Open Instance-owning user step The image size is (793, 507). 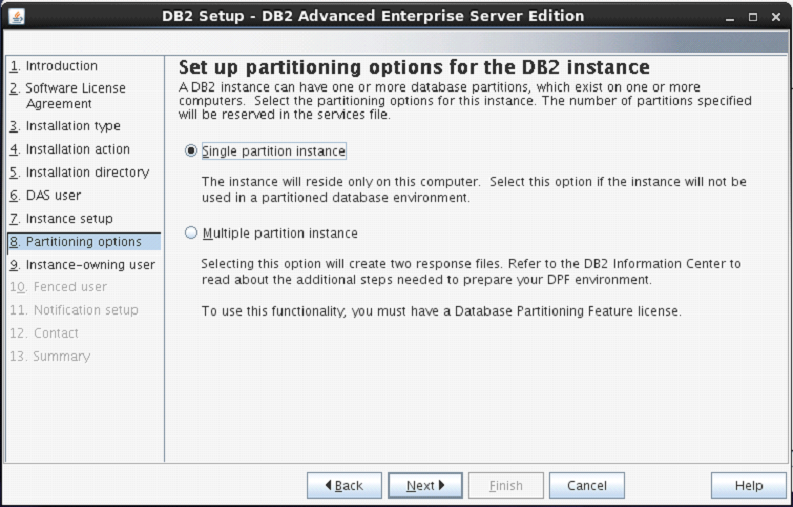coord(90,265)
